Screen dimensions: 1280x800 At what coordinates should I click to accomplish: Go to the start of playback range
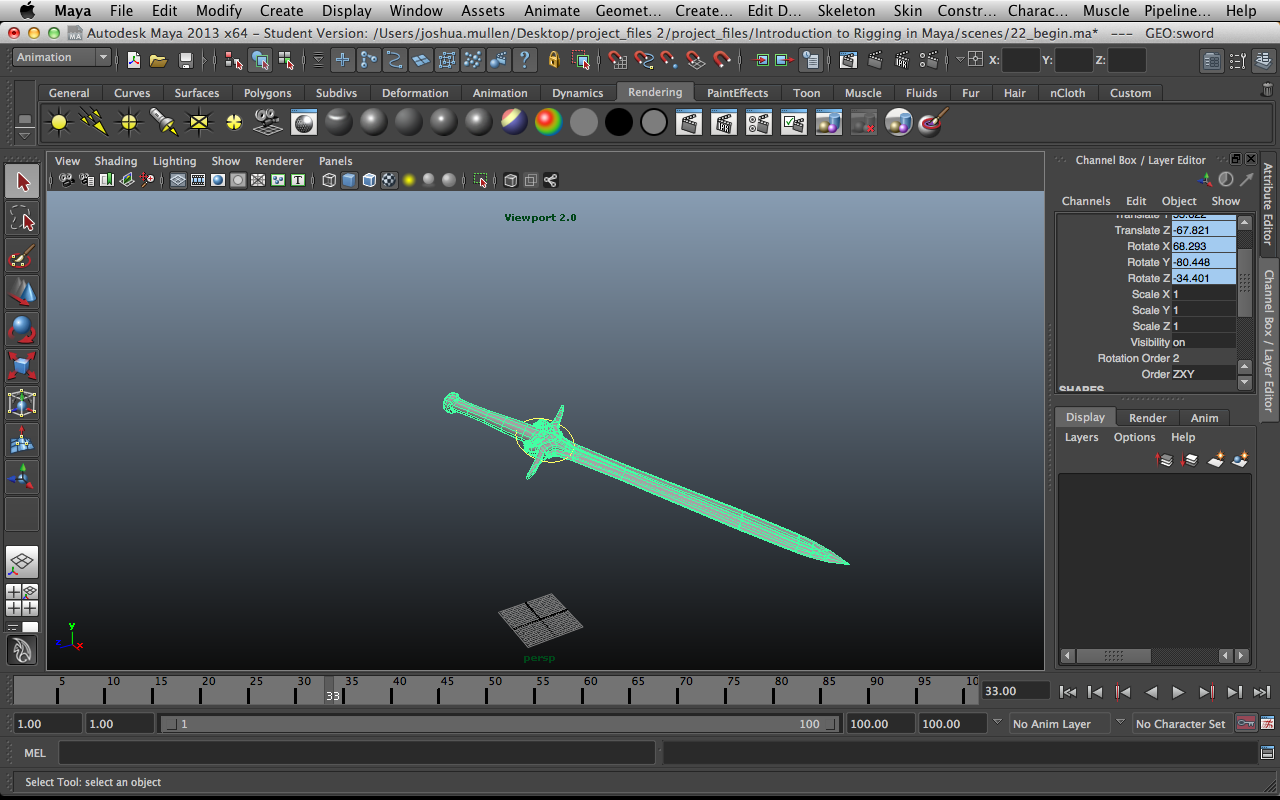(x=1068, y=691)
